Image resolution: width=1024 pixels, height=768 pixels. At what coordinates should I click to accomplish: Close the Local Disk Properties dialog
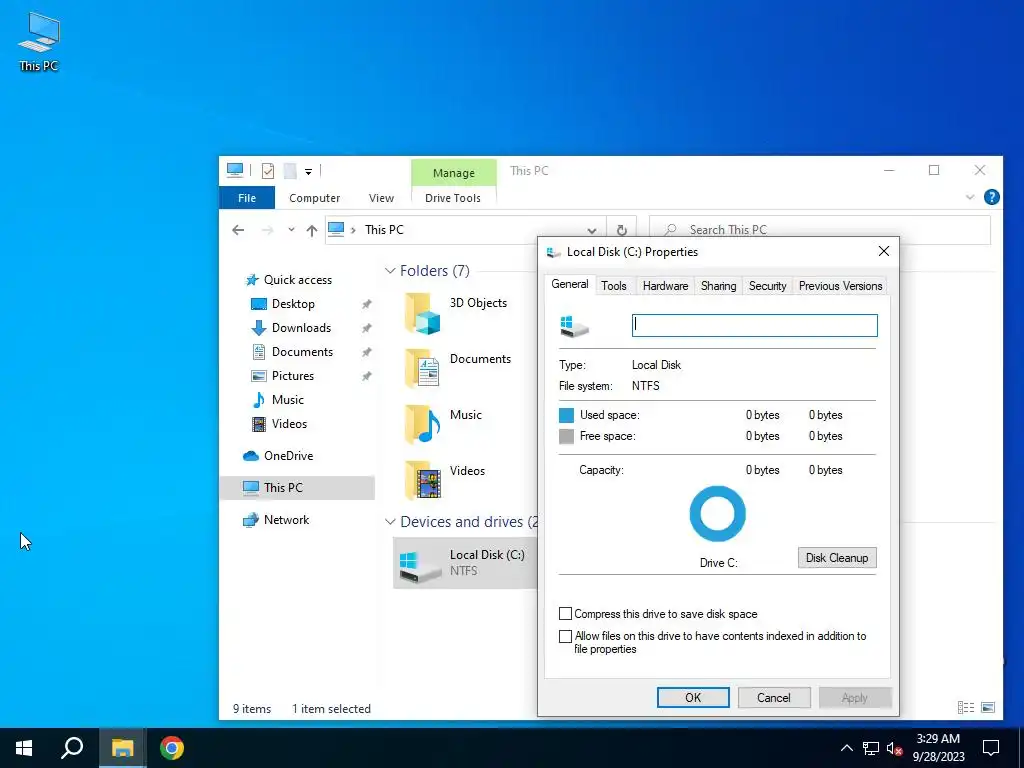point(884,251)
